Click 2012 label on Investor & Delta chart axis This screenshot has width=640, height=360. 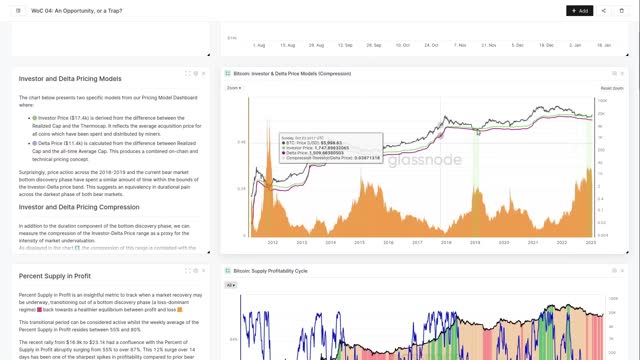click(273, 242)
